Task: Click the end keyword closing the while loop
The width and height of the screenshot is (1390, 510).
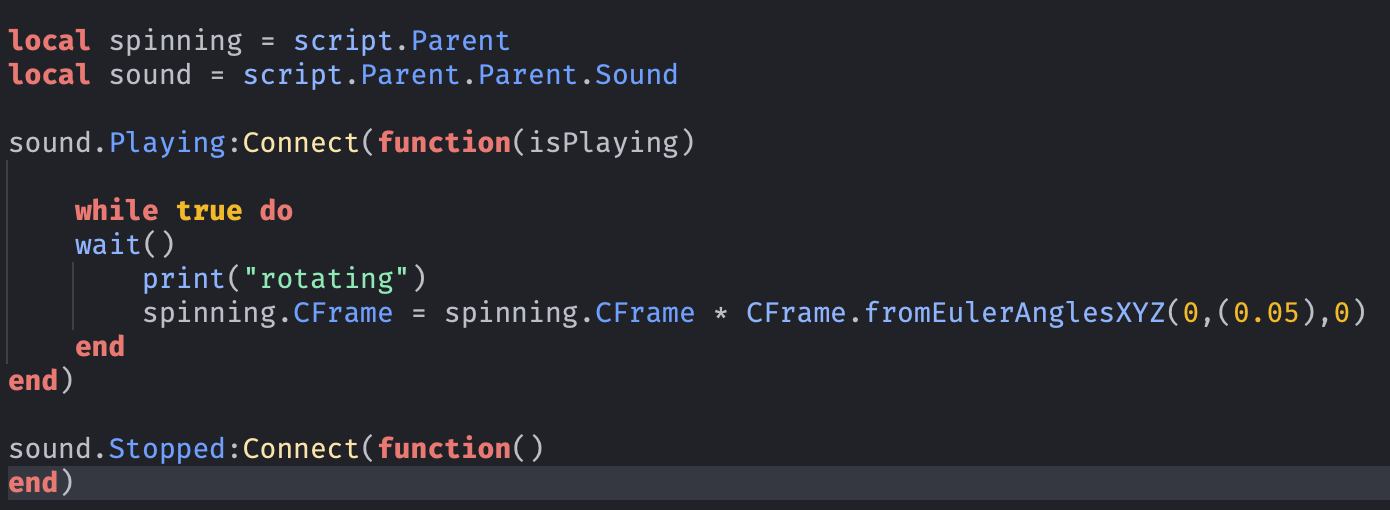Action: 100,347
